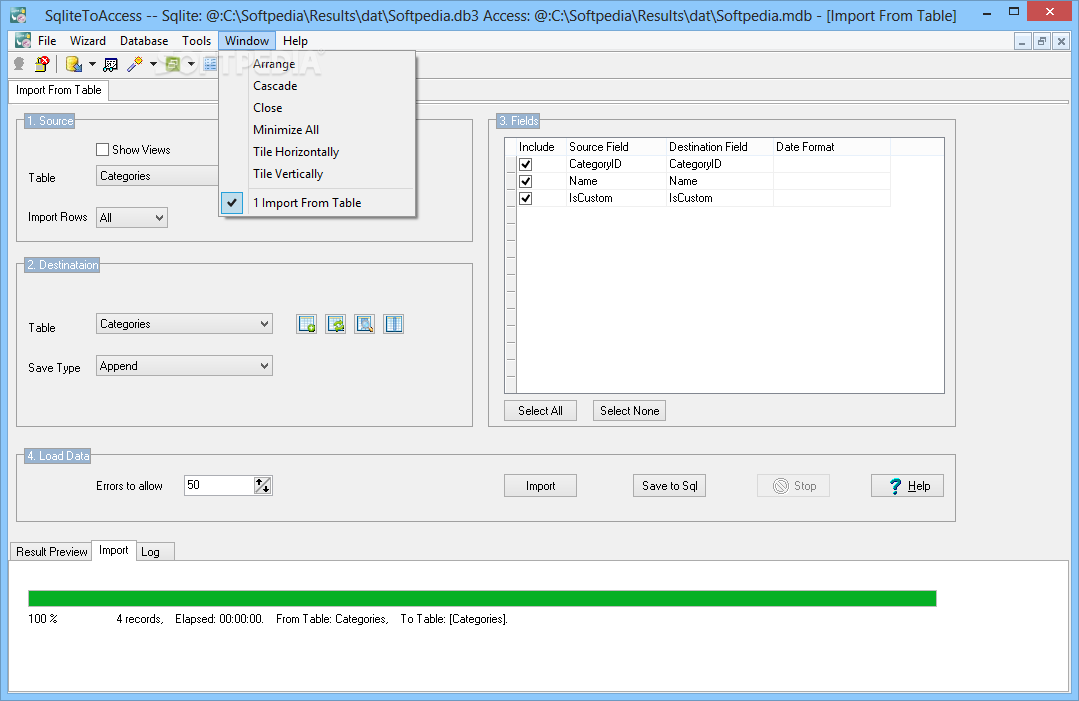Screen dimensions: 1079x701
Task: Expand the arrow next to database import icon
Action: click(x=92, y=64)
